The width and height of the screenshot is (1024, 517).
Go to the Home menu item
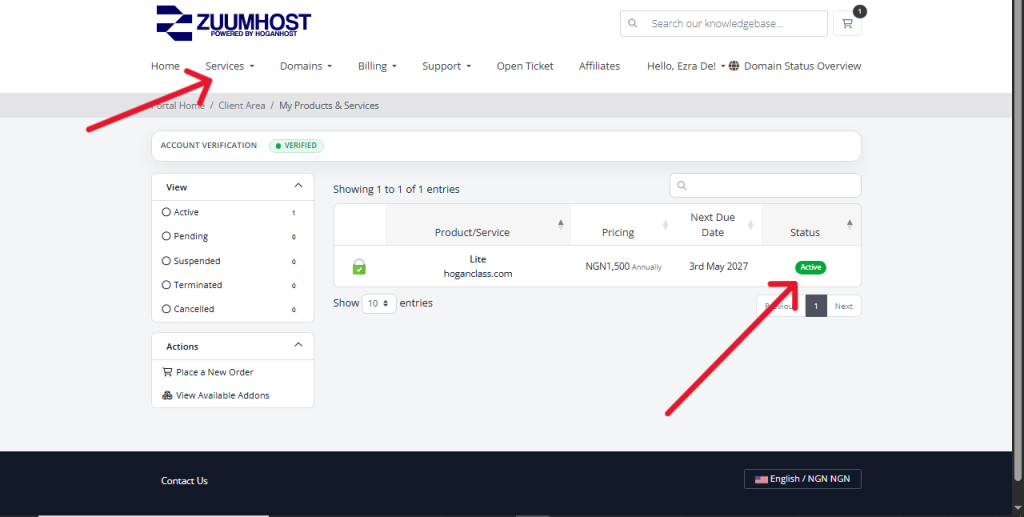(165, 66)
